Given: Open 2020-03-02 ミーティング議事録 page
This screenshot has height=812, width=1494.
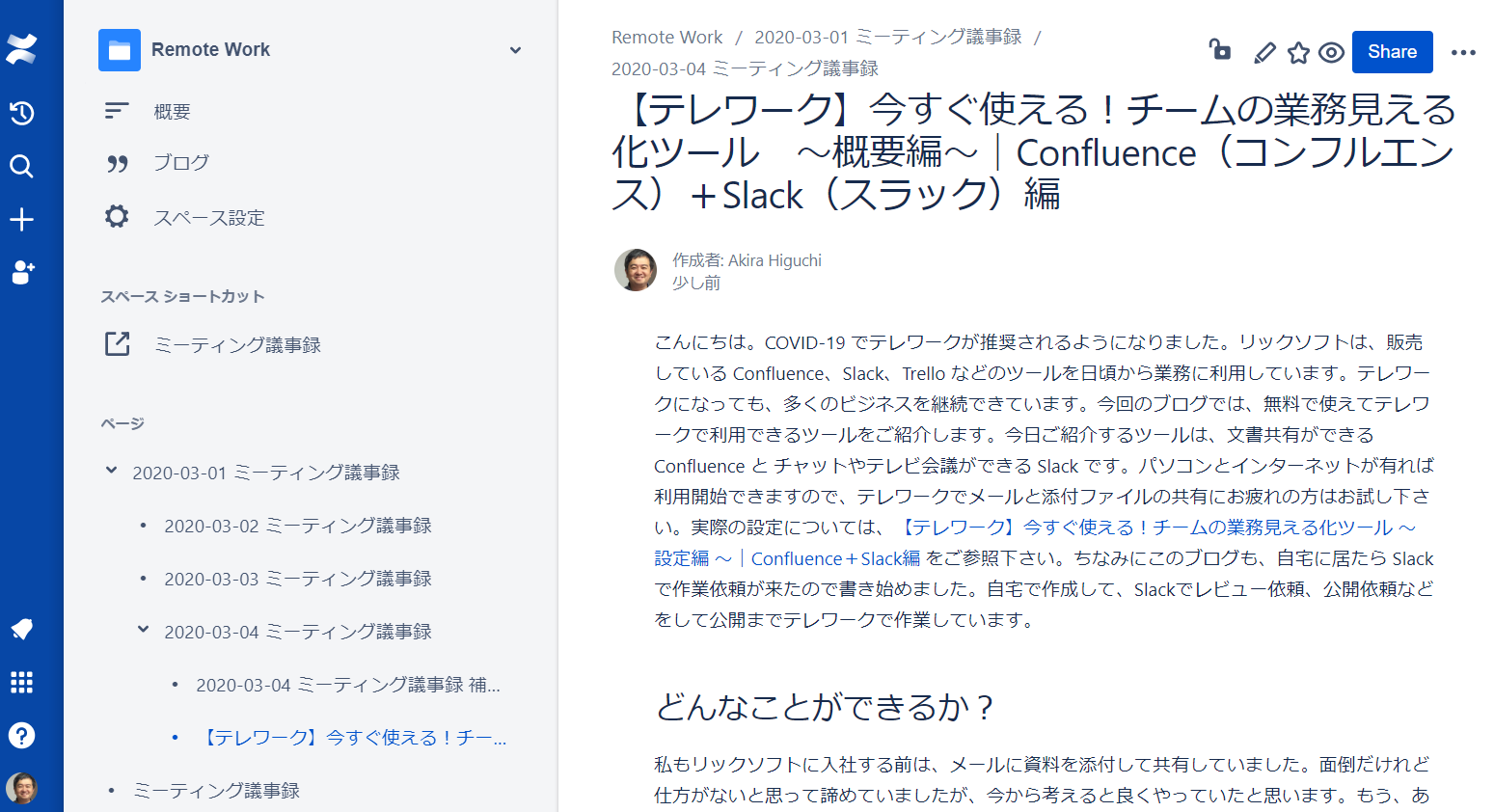Looking at the screenshot, I should coord(298,526).
